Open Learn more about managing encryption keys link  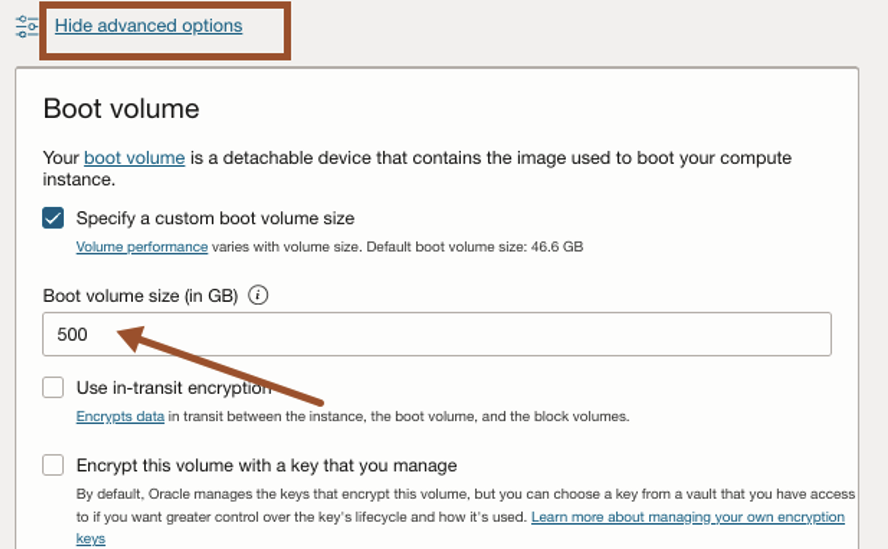click(687, 517)
